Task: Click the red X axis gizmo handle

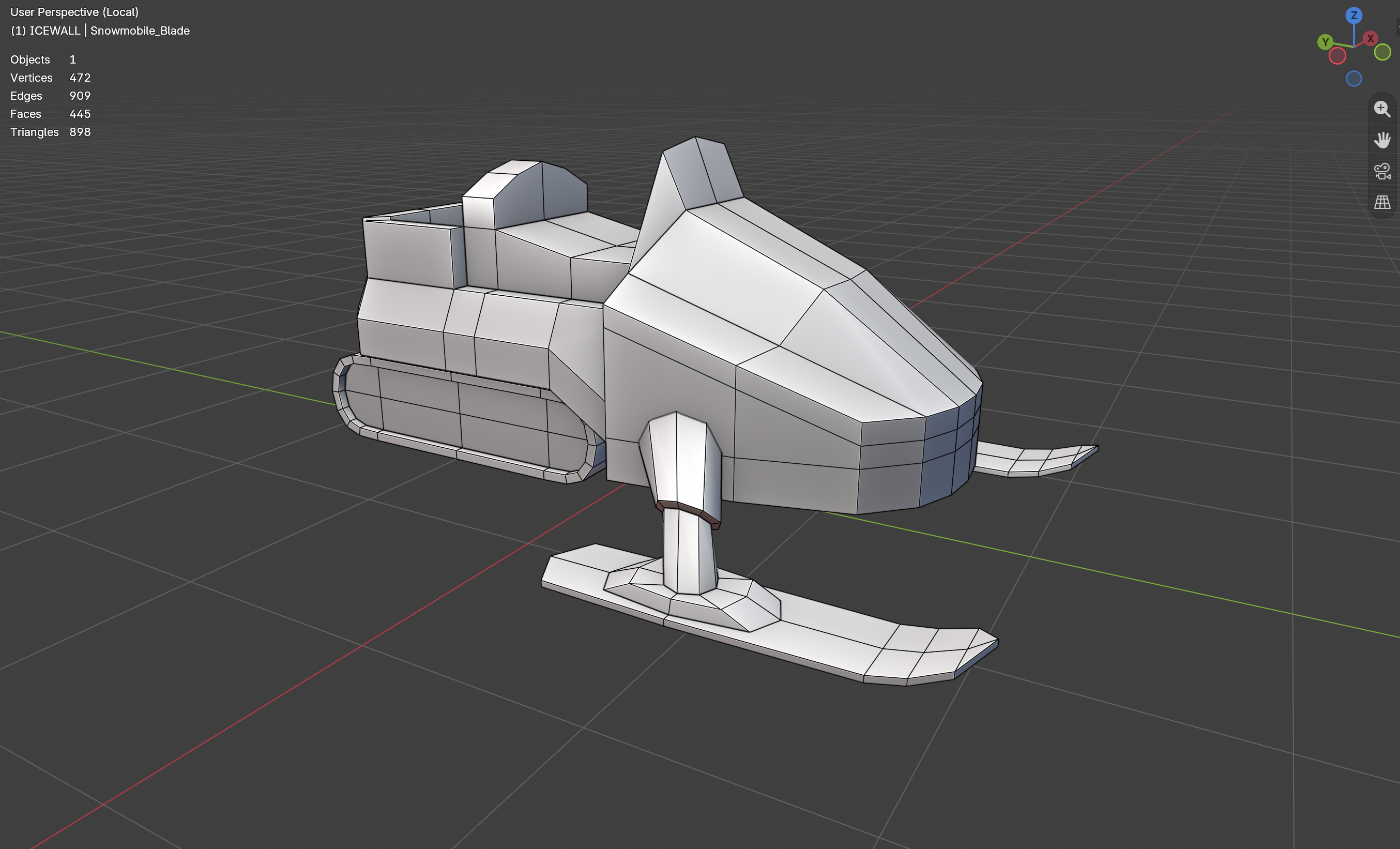Action: click(x=1371, y=38)
